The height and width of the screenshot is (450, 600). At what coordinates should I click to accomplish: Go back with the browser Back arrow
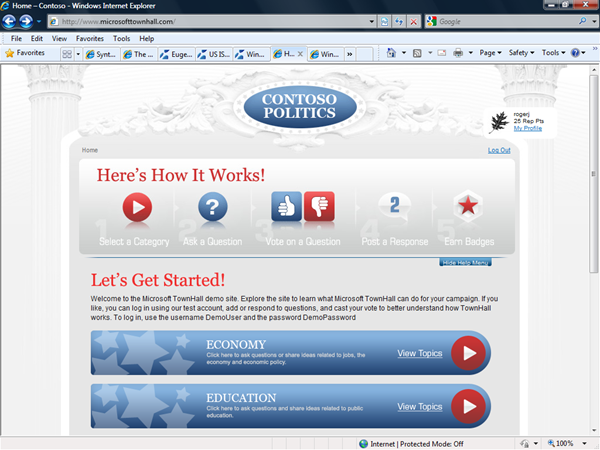click(x=9, y=21)
